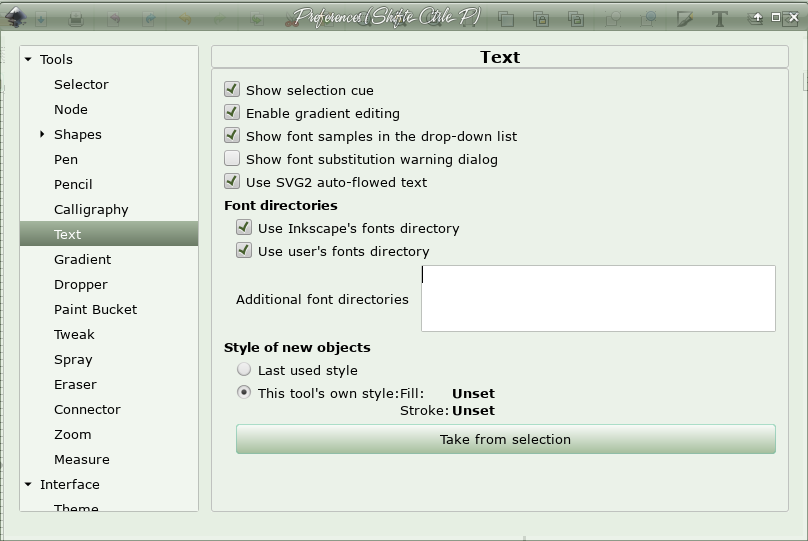Disable Enable gradient editing checkbox
Image resolution: width=808 pixels, height=541 pixels.
(232, 112)
